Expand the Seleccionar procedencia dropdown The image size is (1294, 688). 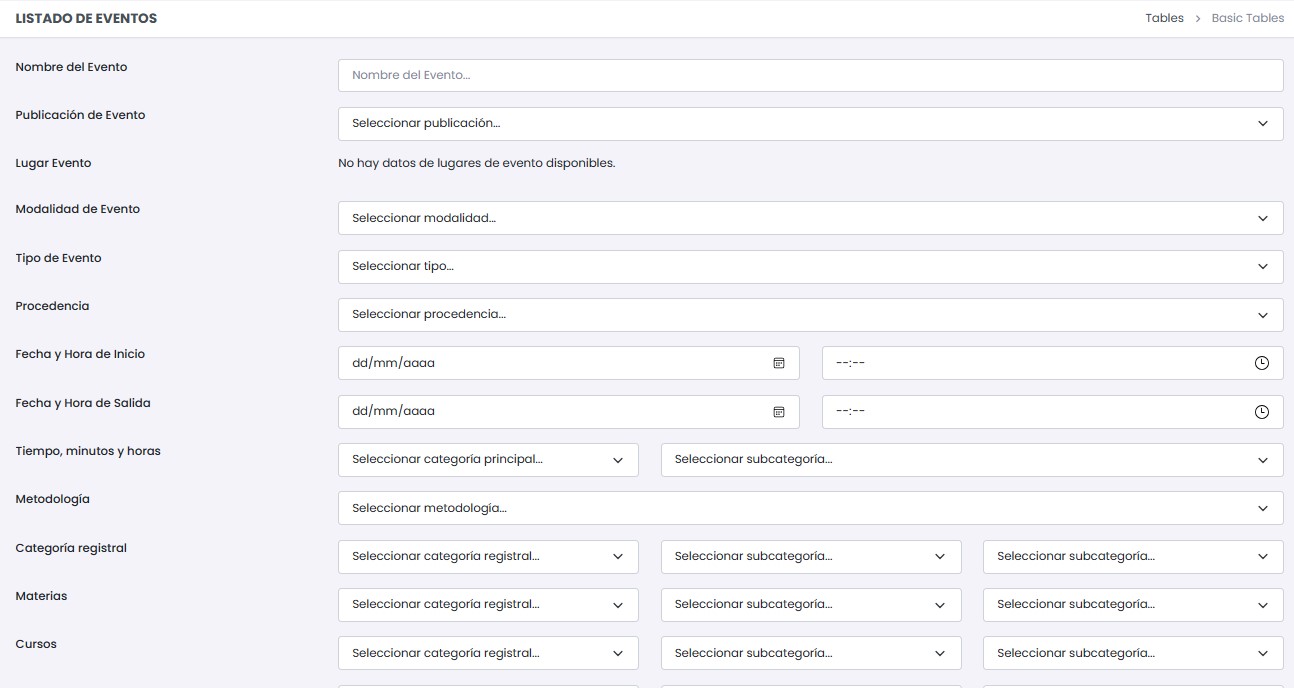(x=810, y=314)
